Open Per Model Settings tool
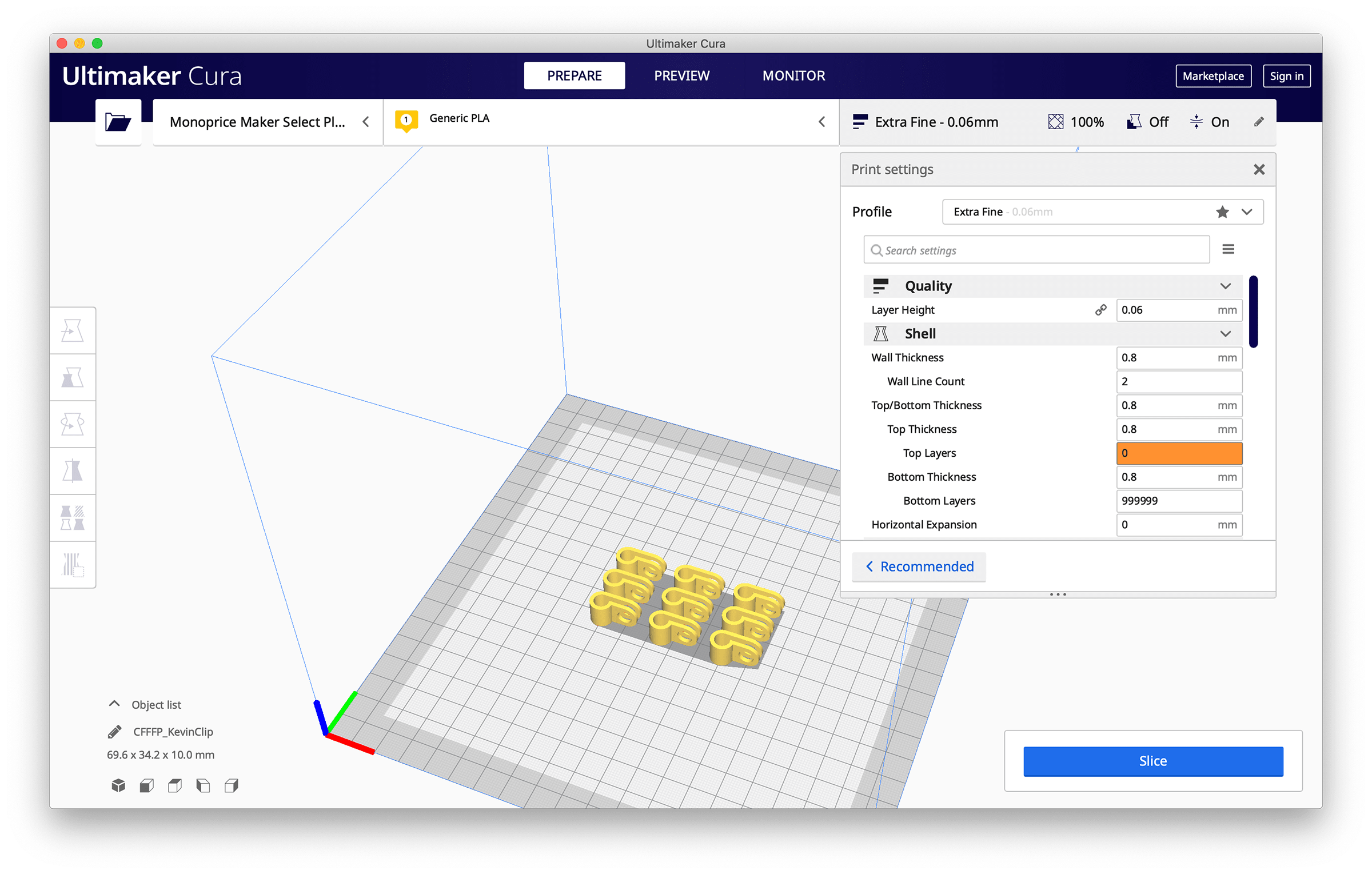The width and height of the screenshot is (1372, 874). click(x=73, y=518)
